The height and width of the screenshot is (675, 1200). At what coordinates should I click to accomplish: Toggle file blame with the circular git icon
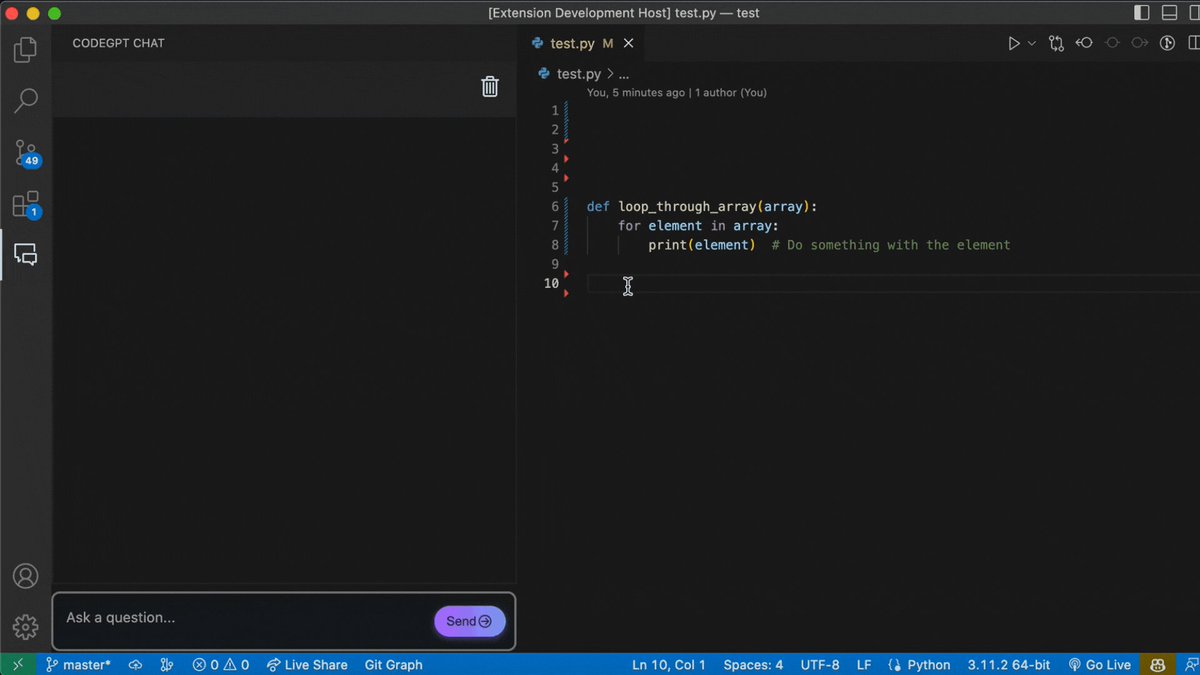pyautogui.click(x=1167, y=43)
